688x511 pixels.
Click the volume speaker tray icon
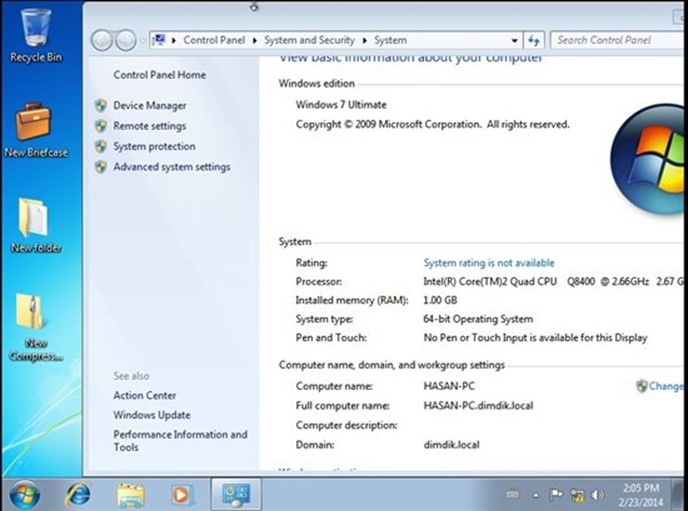tap(598, 495)
